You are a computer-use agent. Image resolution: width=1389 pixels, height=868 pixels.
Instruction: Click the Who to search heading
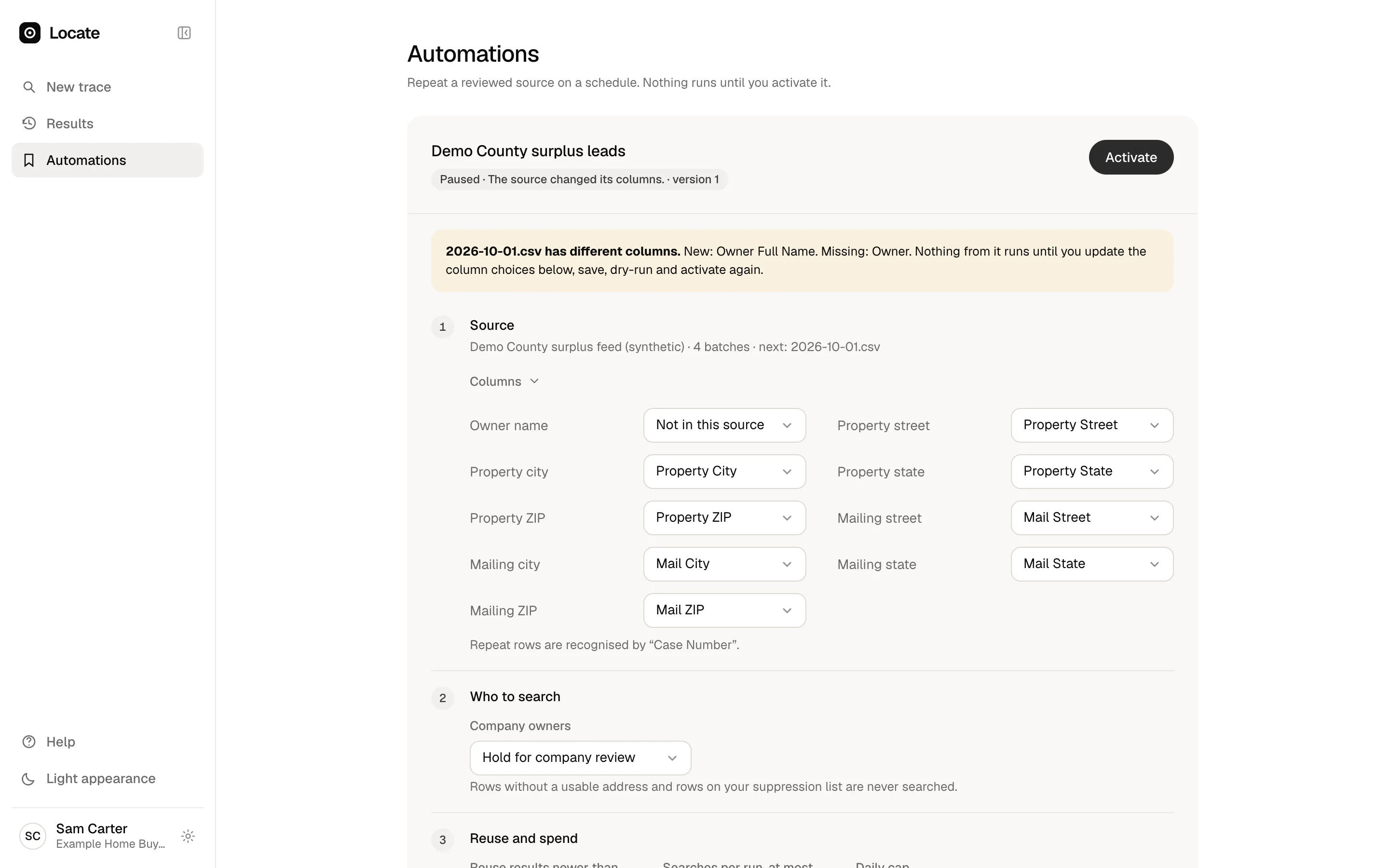tap(515, 696)
